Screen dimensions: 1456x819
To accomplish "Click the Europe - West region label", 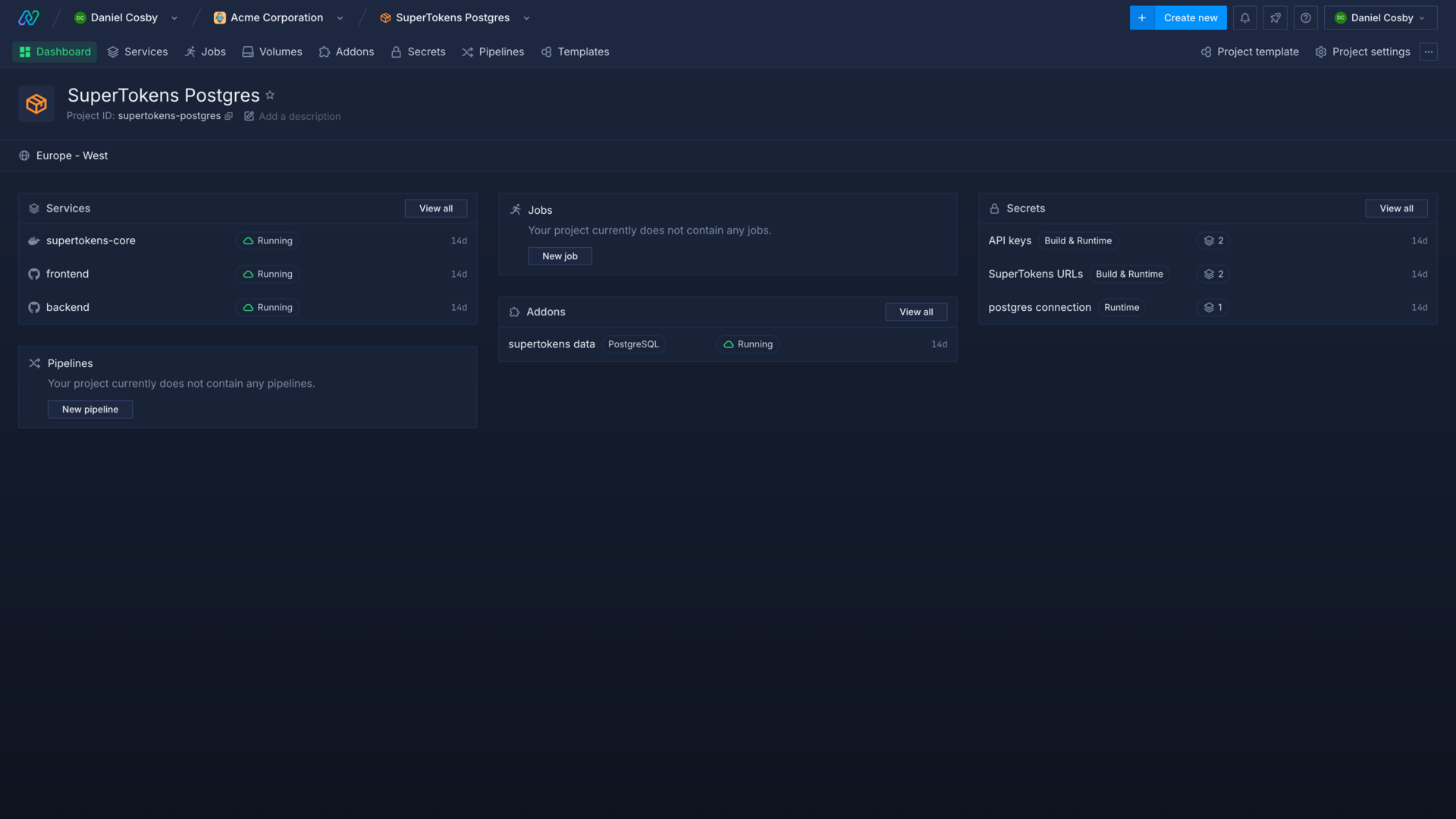I will point(72,155).
